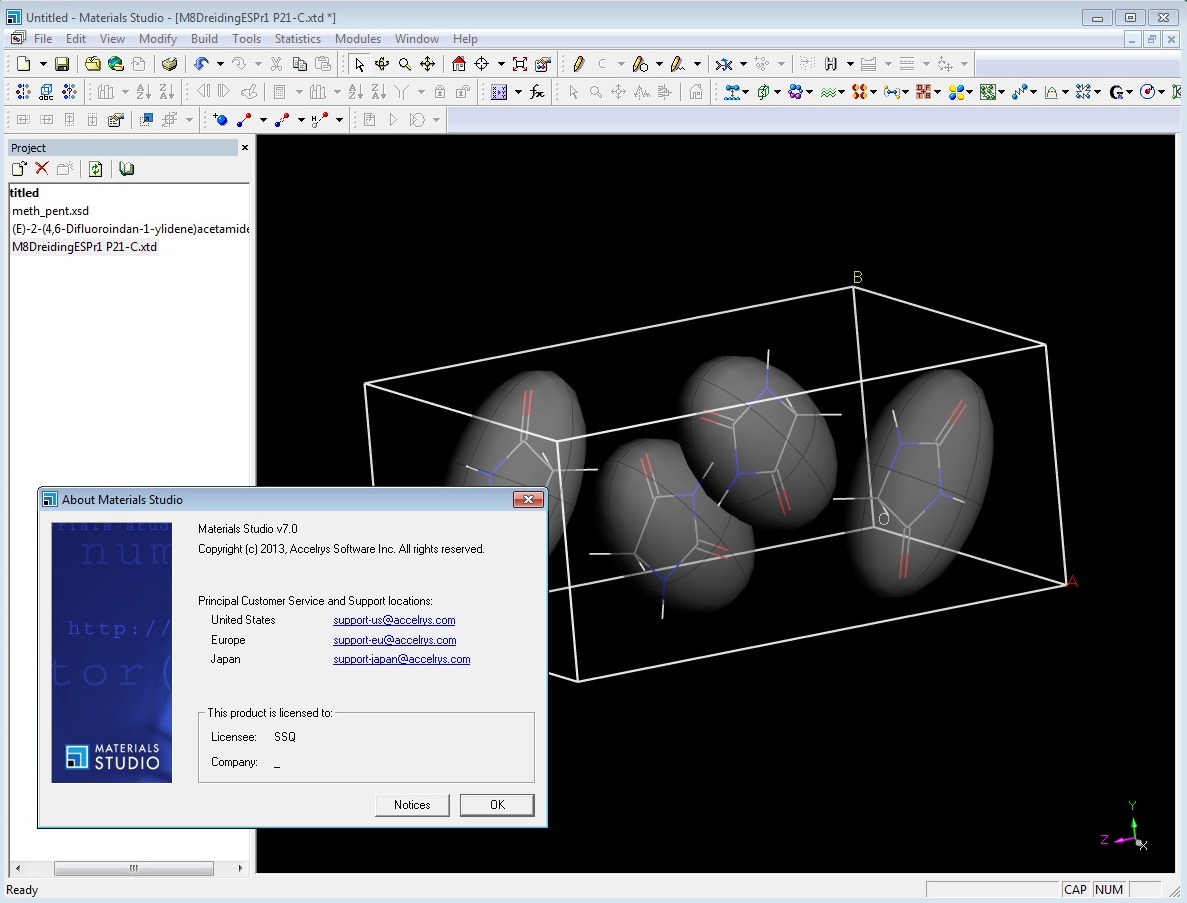This screenshot has height=903, width=1187.
Task: Expand the Undo history dropdown arrow
Action: pos(220,64)
